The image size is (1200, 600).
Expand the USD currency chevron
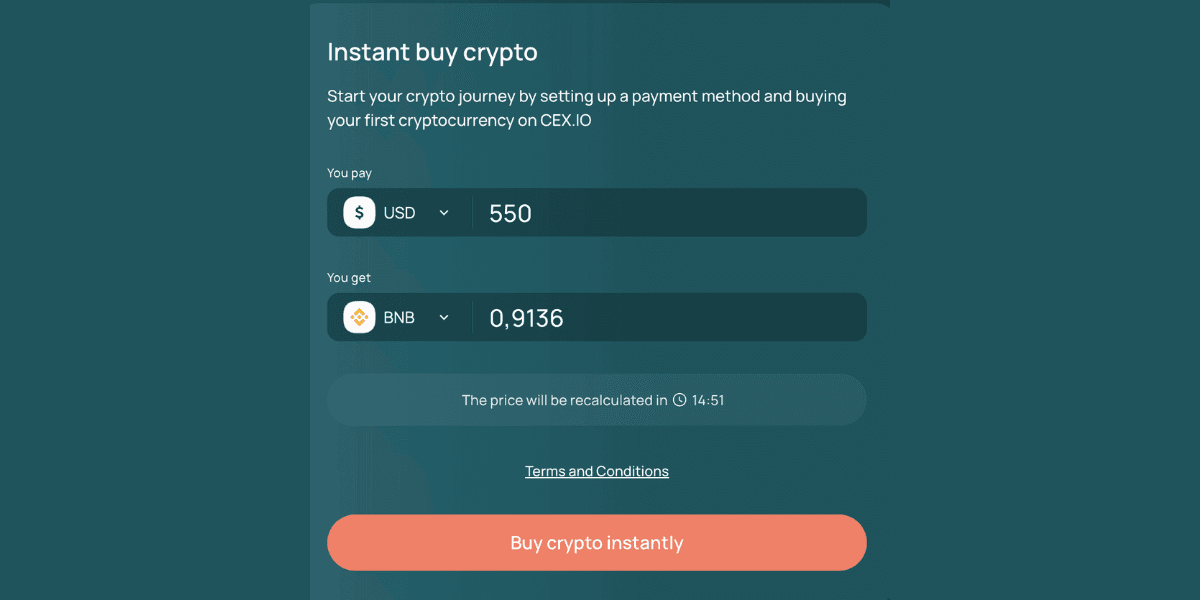444,213
